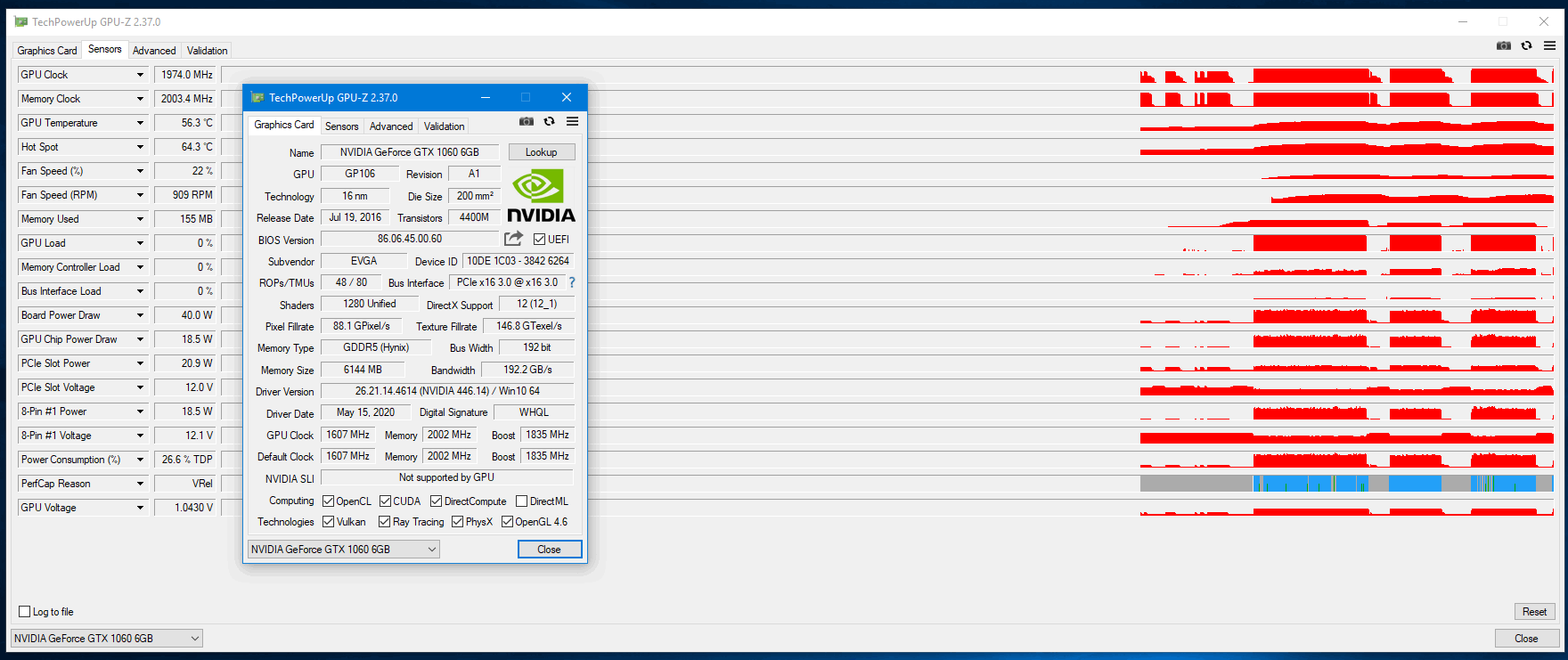Open the GPU selector dropdown in the Sensors window

point(107,639)
